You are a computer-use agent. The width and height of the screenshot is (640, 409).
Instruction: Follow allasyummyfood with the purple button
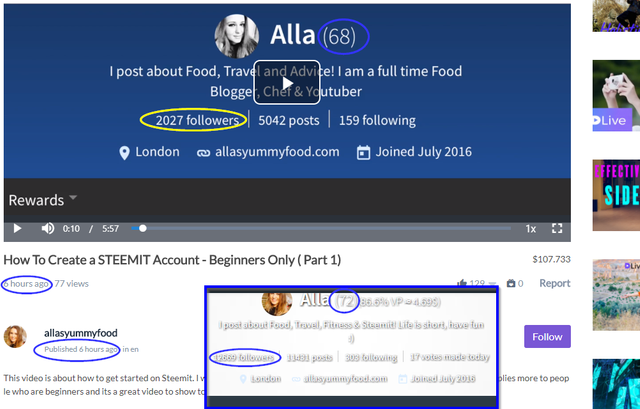click(547, 337)
